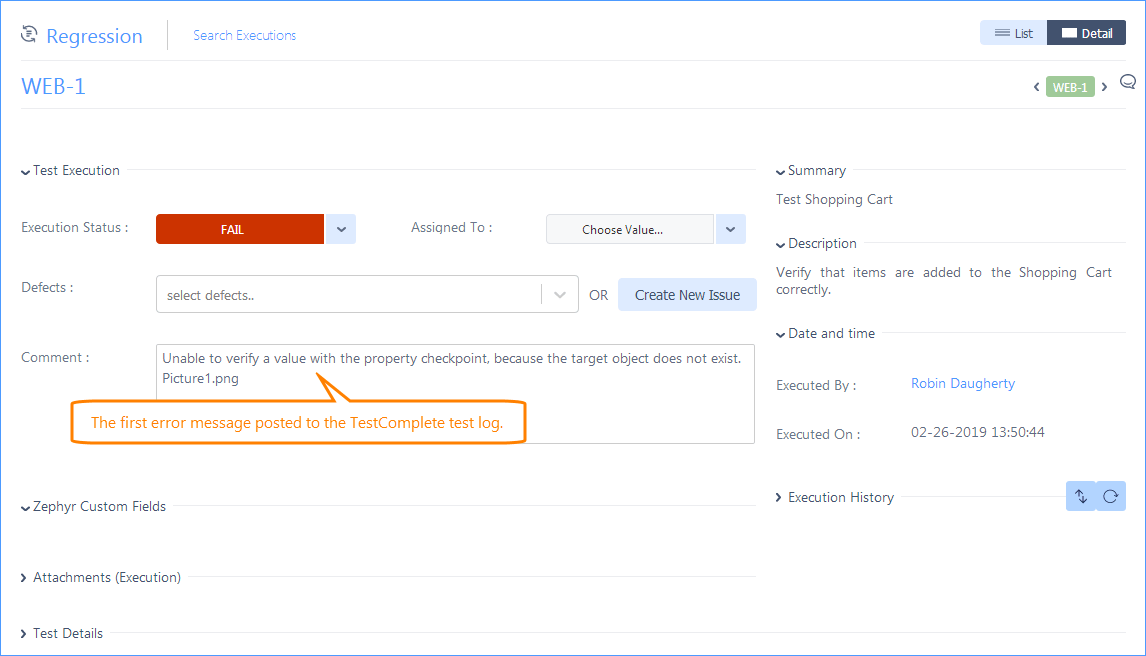Open executor profile Robin Daugherty
Screen dimensions: 1146x656
pos(962,383)
